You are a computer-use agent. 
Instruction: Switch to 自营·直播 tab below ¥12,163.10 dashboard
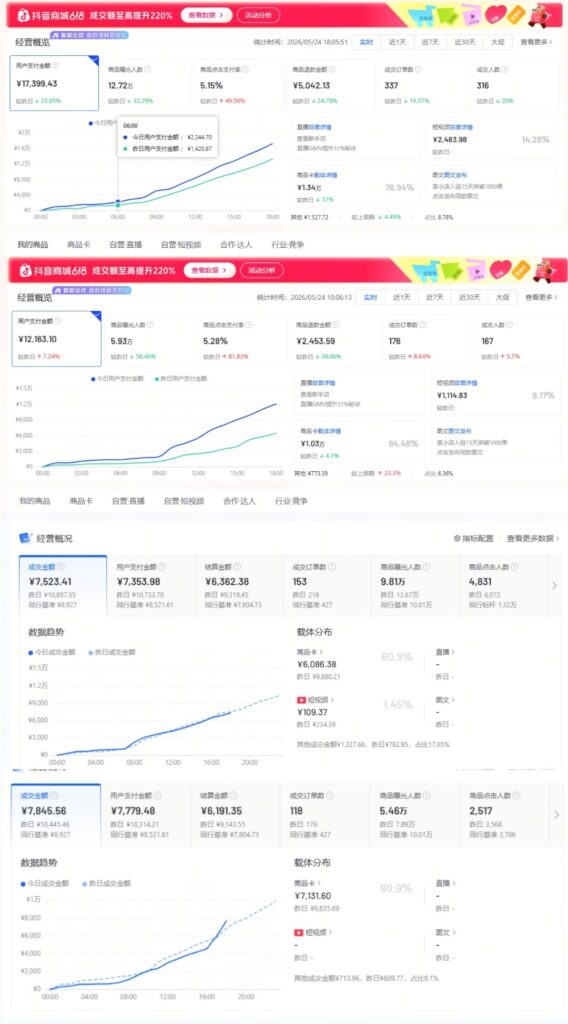(x=128, y=501)
